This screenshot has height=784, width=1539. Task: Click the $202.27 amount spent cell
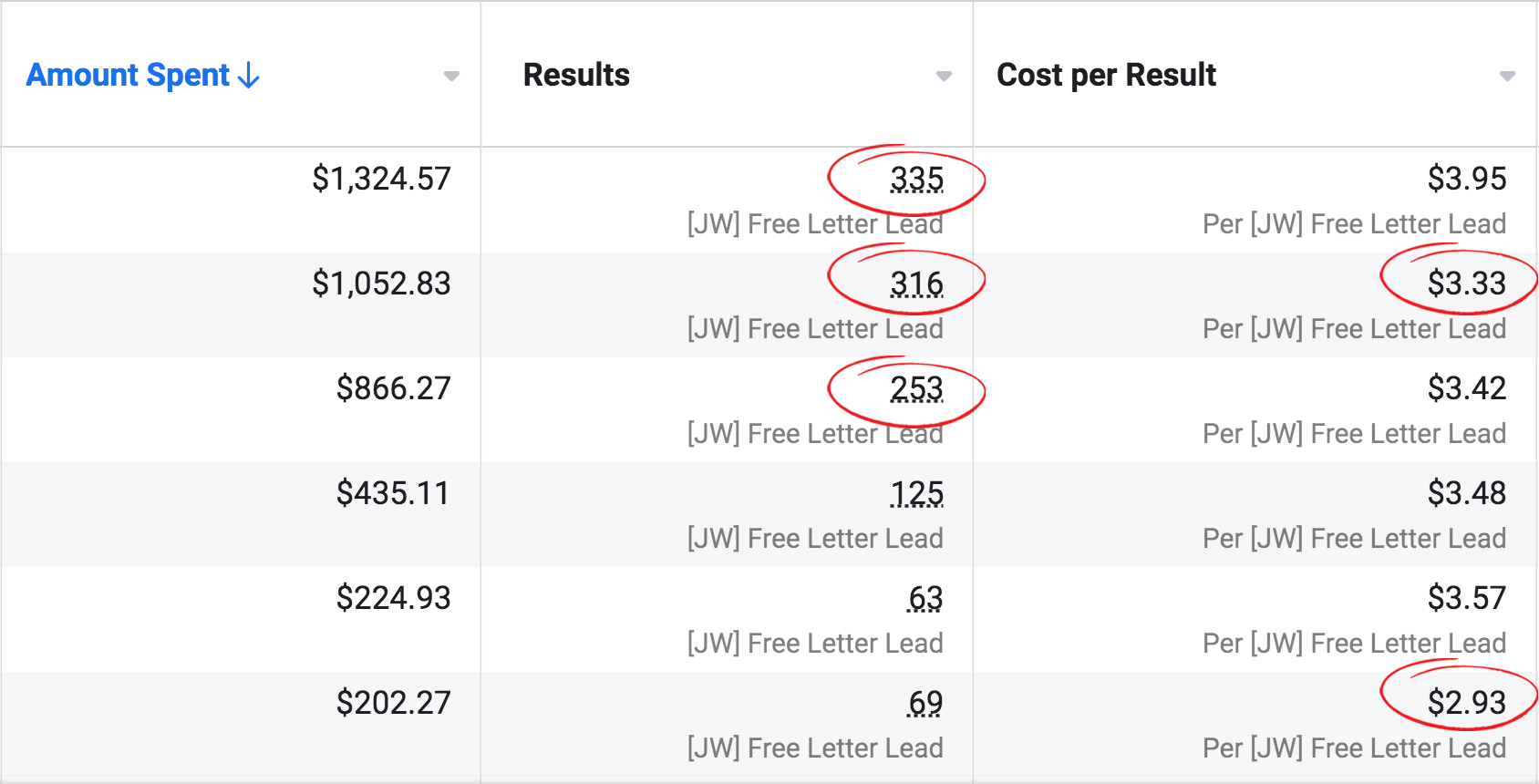[x=393, y=703]
